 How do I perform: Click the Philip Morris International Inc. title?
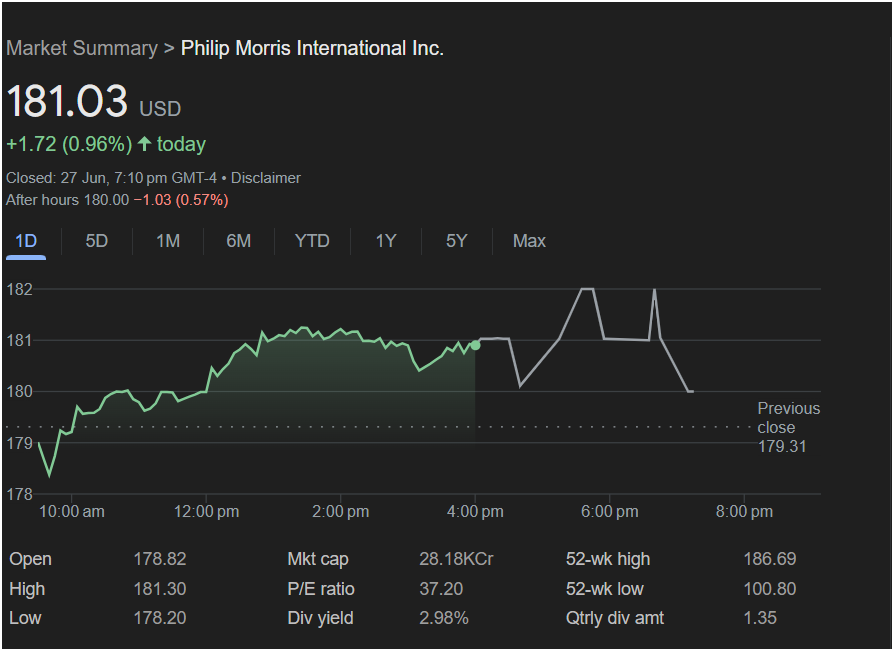(312, 48)
